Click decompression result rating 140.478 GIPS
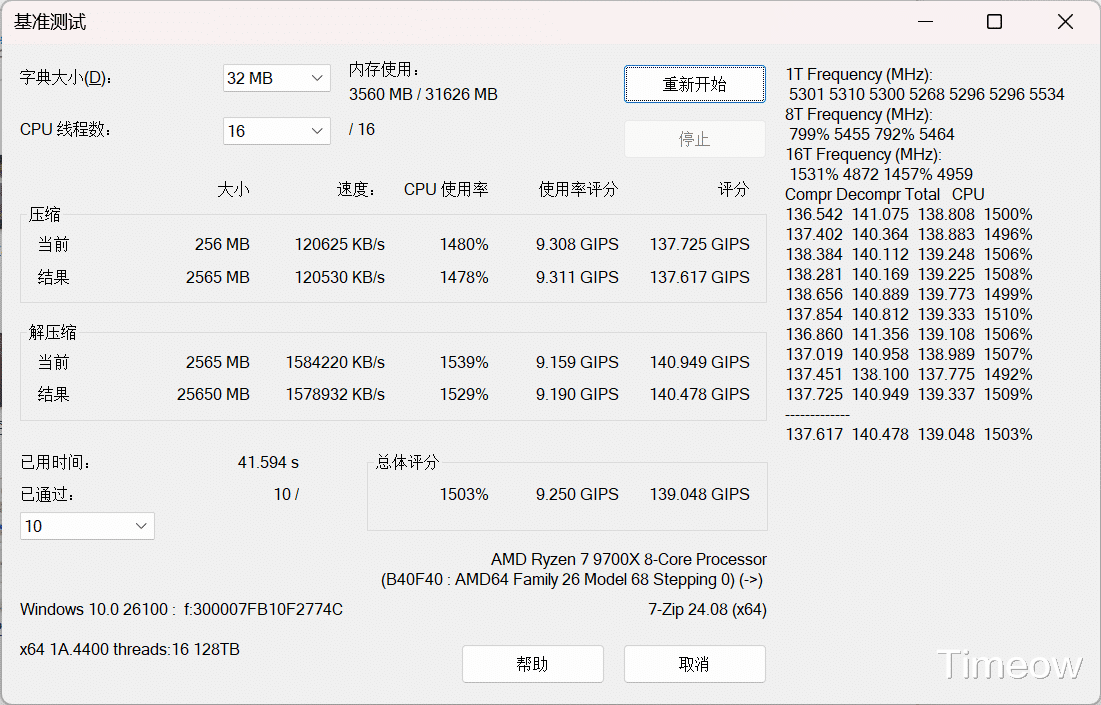This screenshot has width=1101, height=705. (699, 395)
